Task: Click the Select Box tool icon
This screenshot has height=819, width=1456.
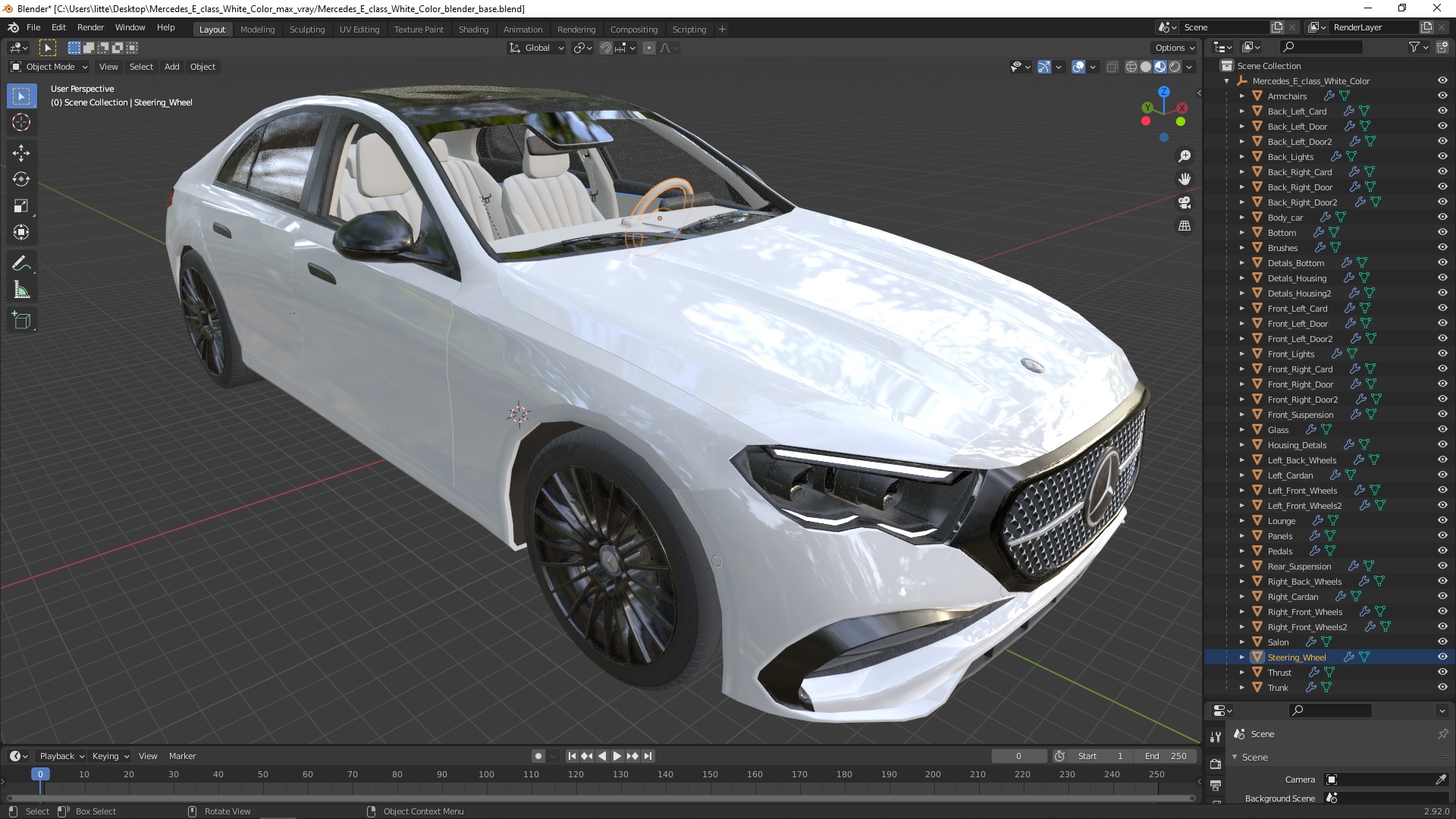Action: [x=21, y=96]
